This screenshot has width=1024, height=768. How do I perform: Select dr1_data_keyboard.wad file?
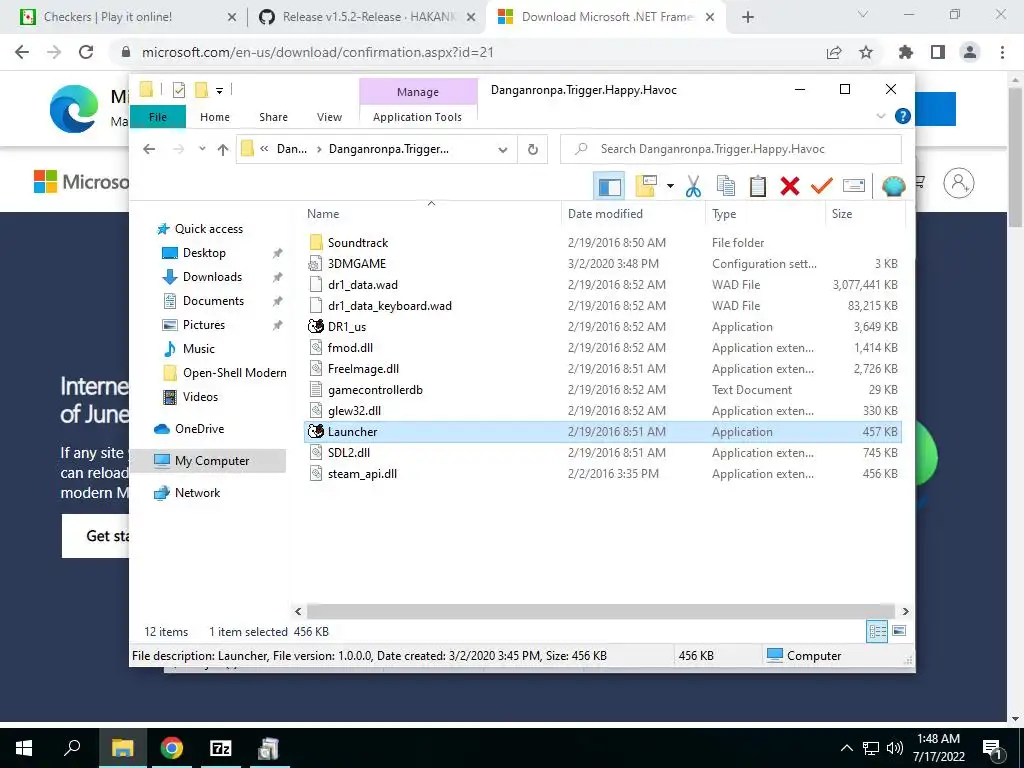pyautogui.click(x=389, y=306)
